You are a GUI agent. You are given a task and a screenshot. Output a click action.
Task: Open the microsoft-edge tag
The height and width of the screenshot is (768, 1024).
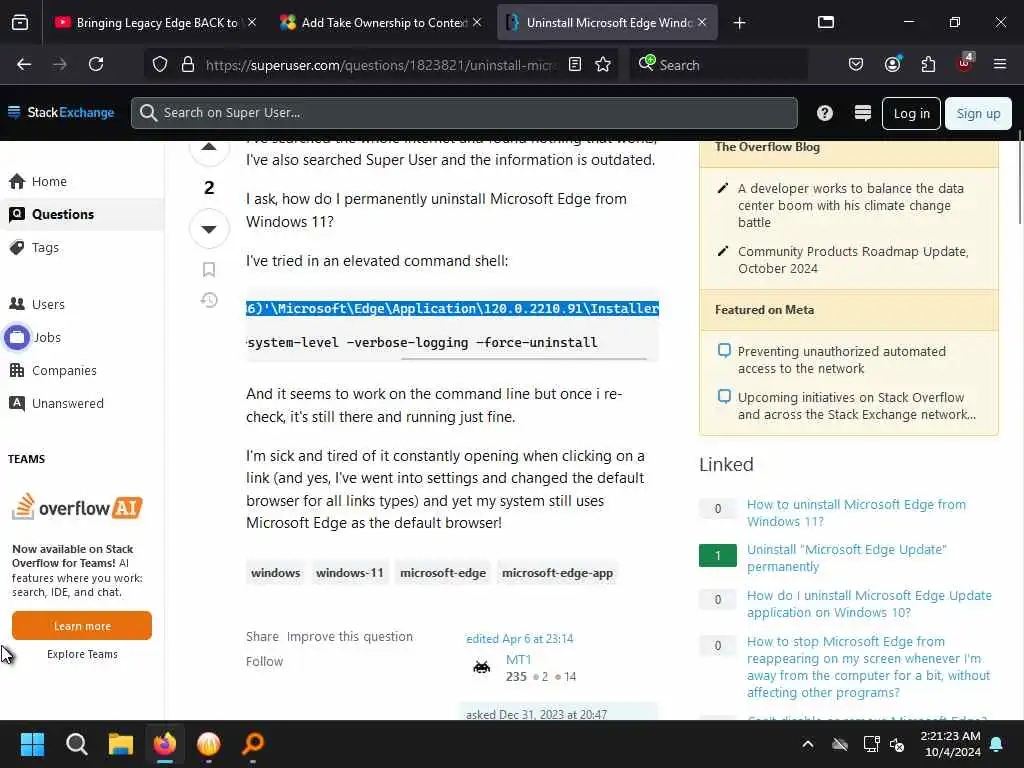point(443,573)
